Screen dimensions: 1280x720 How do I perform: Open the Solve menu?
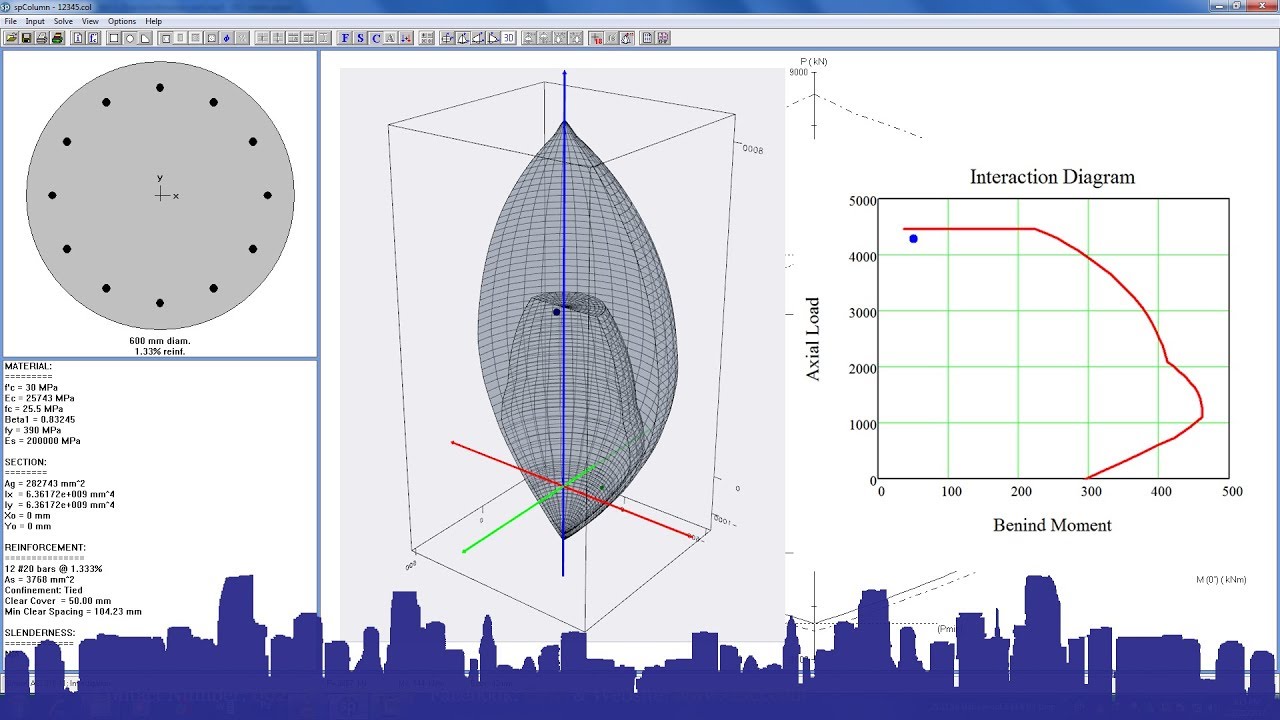point(63,20)
